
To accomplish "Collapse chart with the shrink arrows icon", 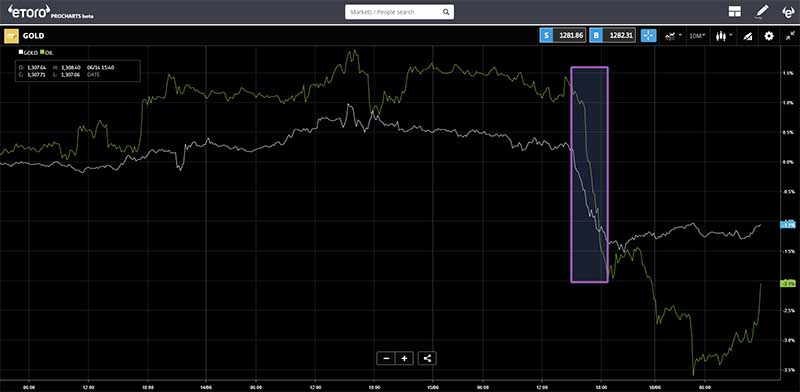I will [790, 36].
